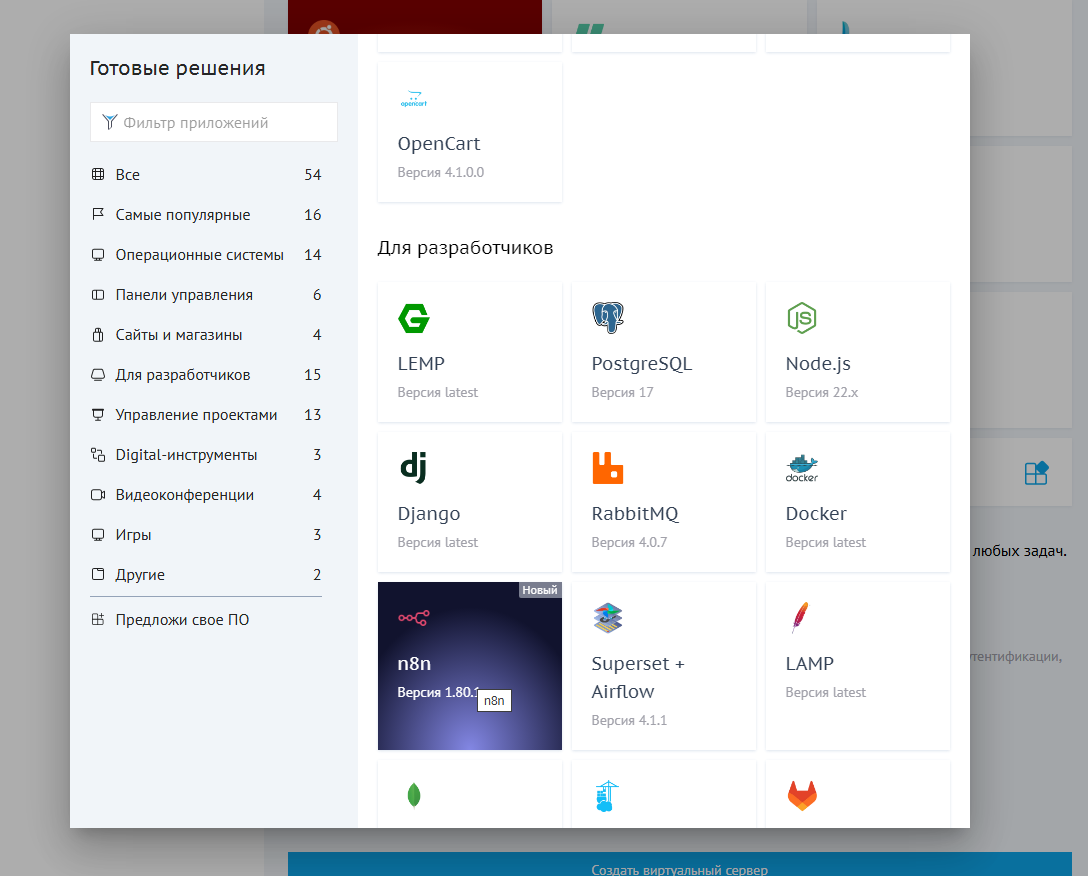Screen dimensions: 1088x876
Task: Open Сайты и магазины category
Action: tap(206, 335)
